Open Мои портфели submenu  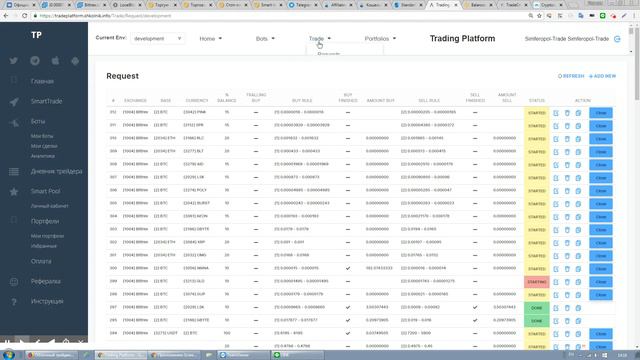pos(47,236)
